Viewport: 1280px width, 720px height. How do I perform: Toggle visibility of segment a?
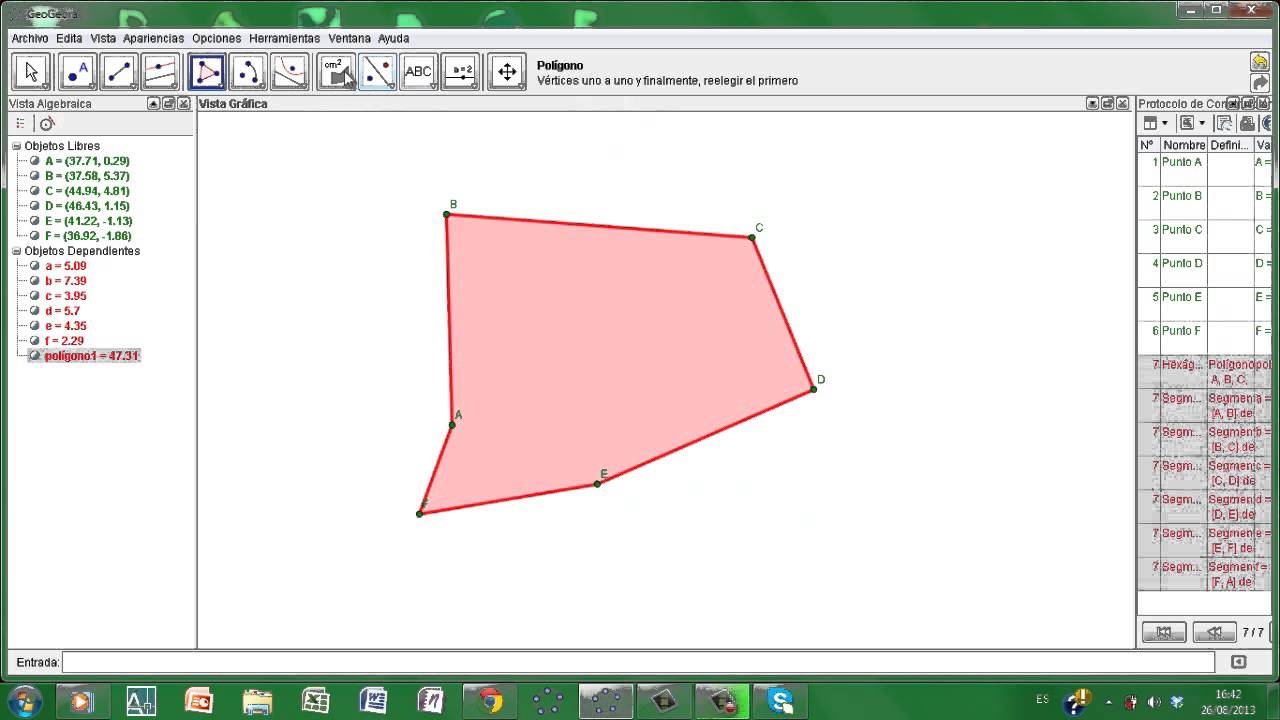[x=35, y=266]
